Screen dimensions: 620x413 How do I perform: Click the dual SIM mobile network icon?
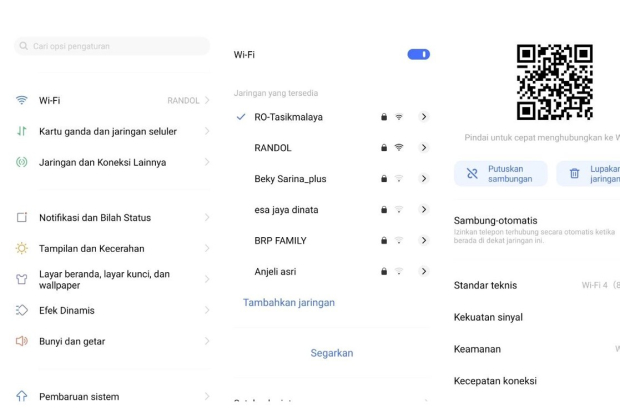click(22, 131)
